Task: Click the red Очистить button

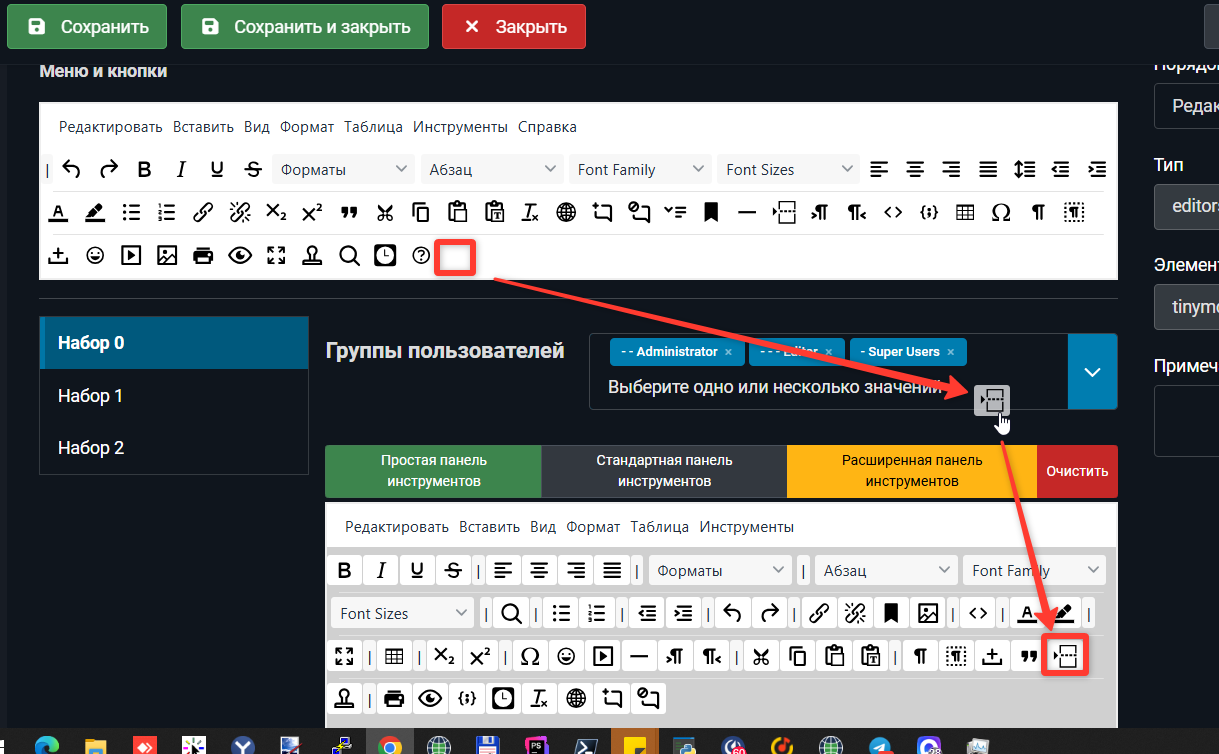Action: [1077, 471]
